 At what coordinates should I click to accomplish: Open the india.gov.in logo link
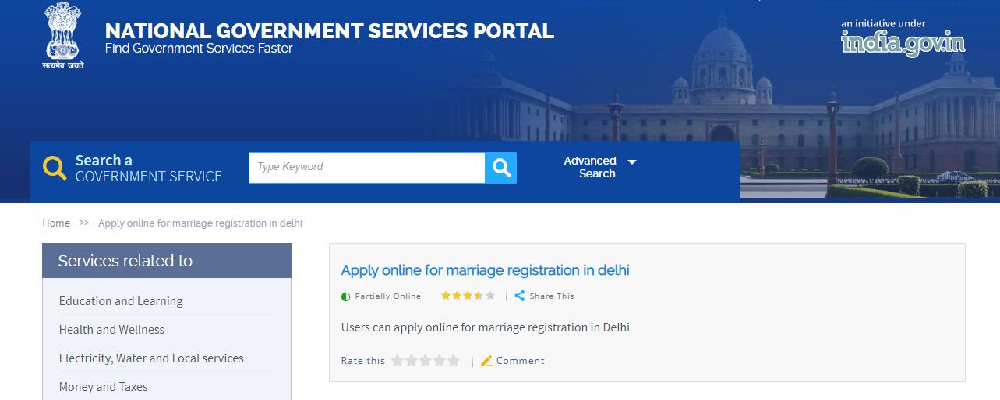[903, 39]
